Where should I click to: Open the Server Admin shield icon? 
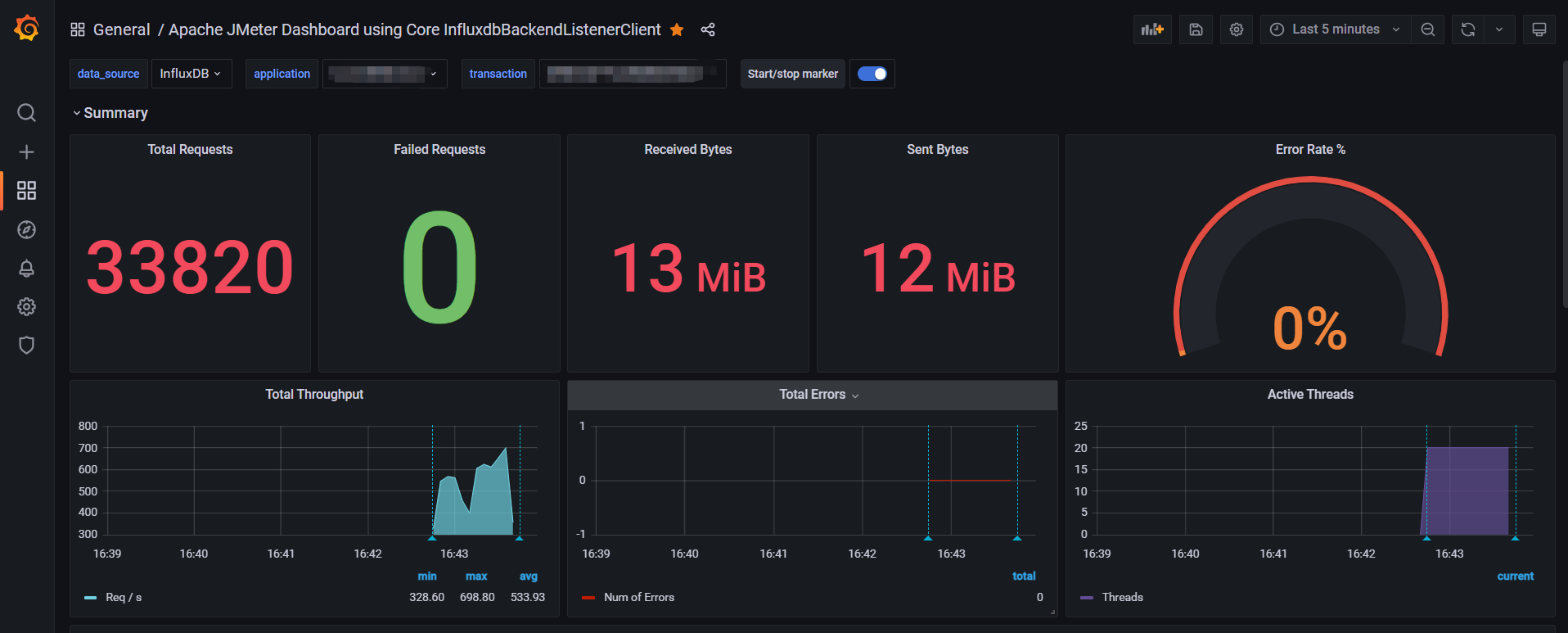[26, 345]
